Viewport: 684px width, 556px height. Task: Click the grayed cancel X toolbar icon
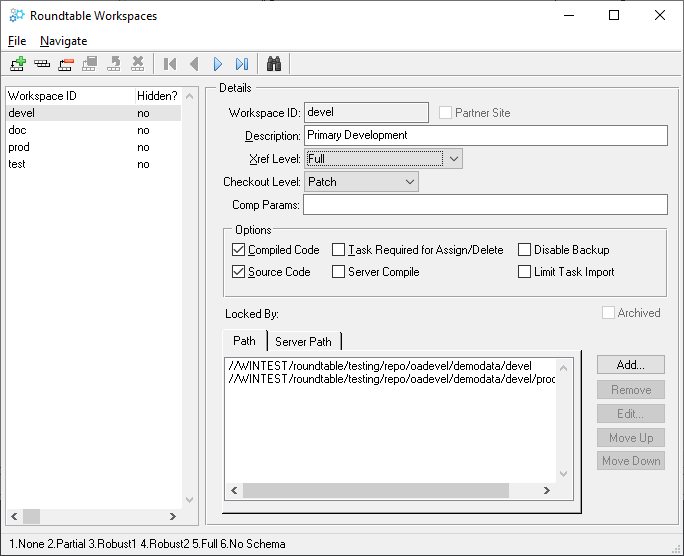click(138, 64)
